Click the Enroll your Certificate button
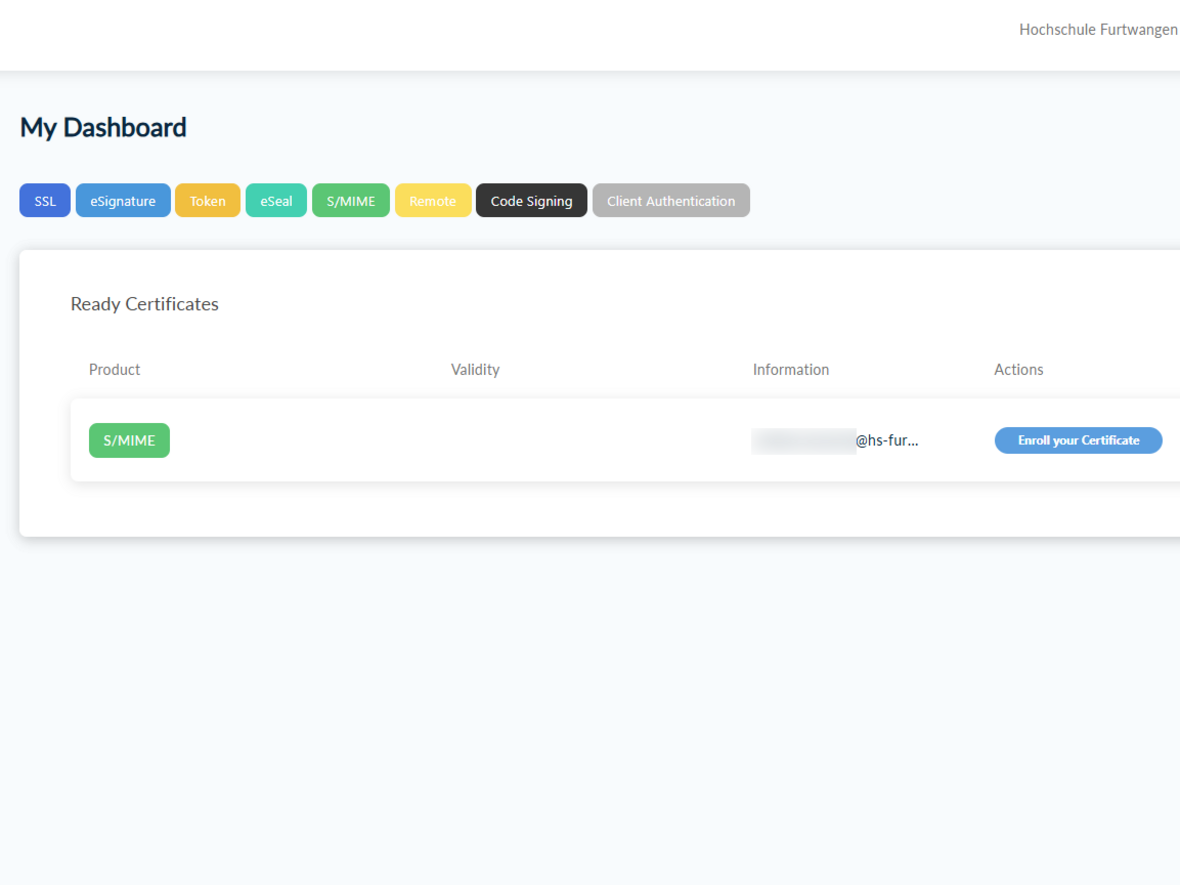Image resolution: width=1180 pixels, height=885 pixels. 1078,440
